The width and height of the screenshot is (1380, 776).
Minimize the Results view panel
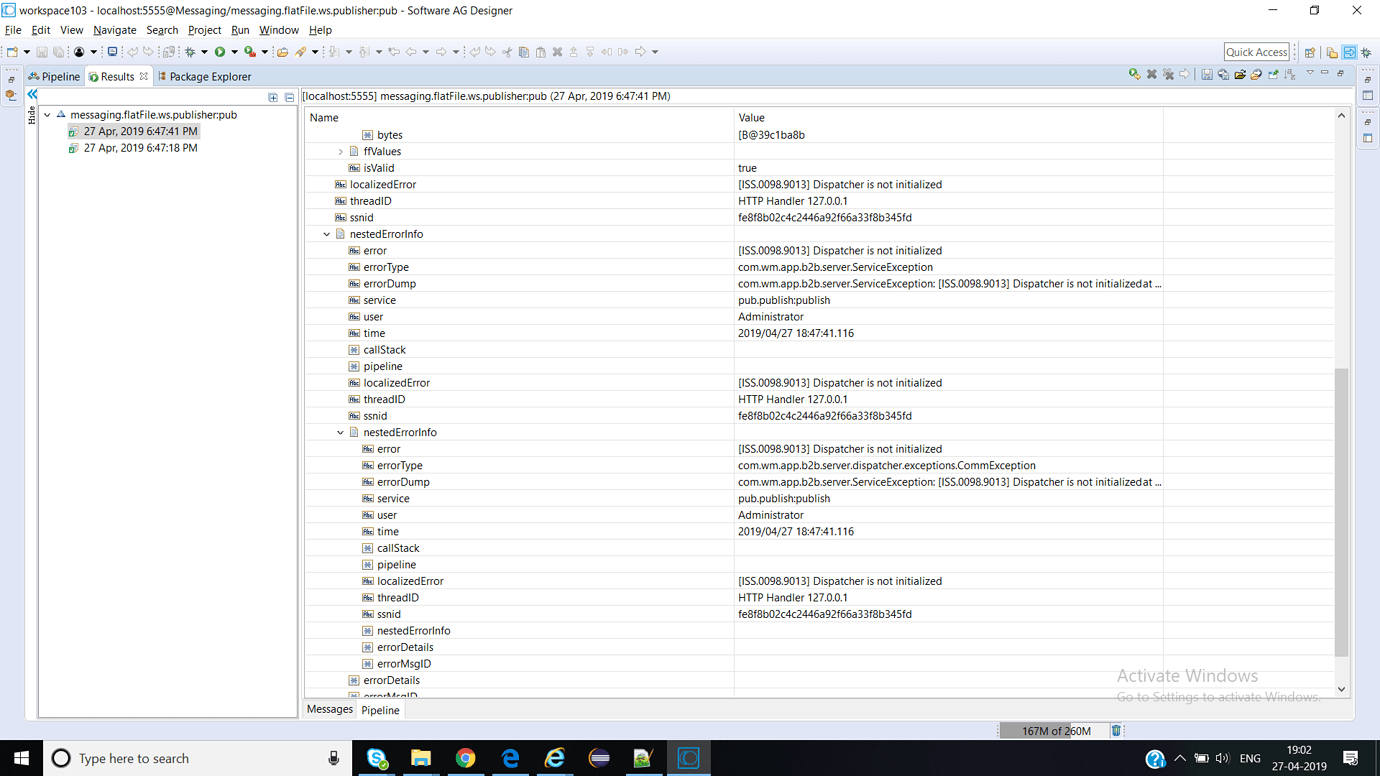pyautogui.click(x=1325, y=73)
